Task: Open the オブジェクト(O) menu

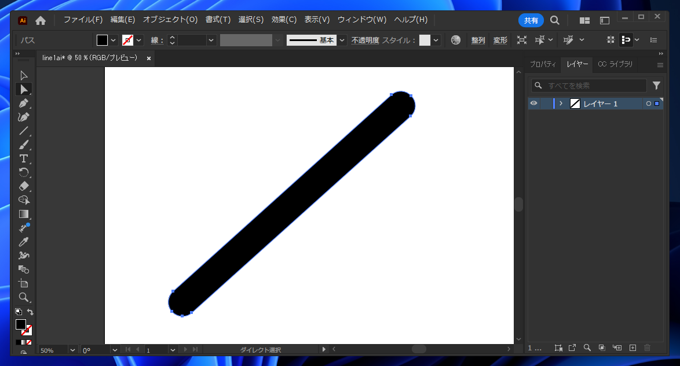Action: tap(170, 20)
